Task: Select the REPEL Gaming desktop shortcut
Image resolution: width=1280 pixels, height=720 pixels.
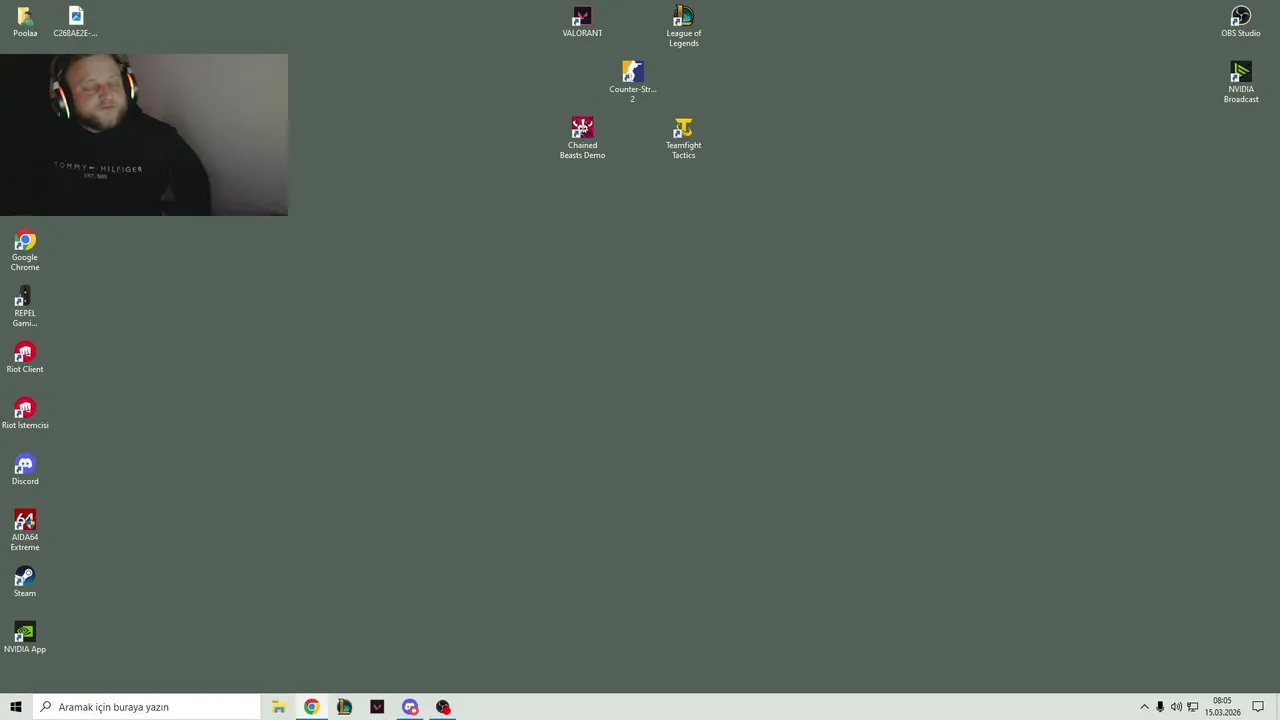Action: pyautogui.click(x=25, y=307)
